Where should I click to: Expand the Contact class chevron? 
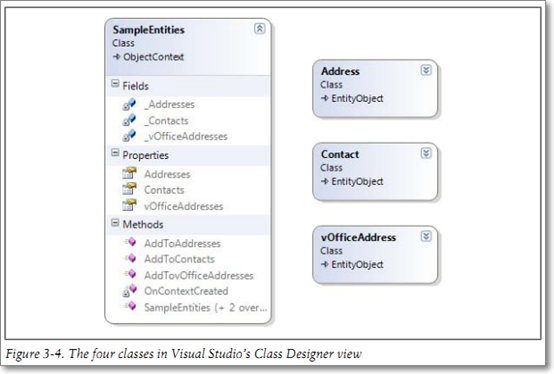coord(426,153)
